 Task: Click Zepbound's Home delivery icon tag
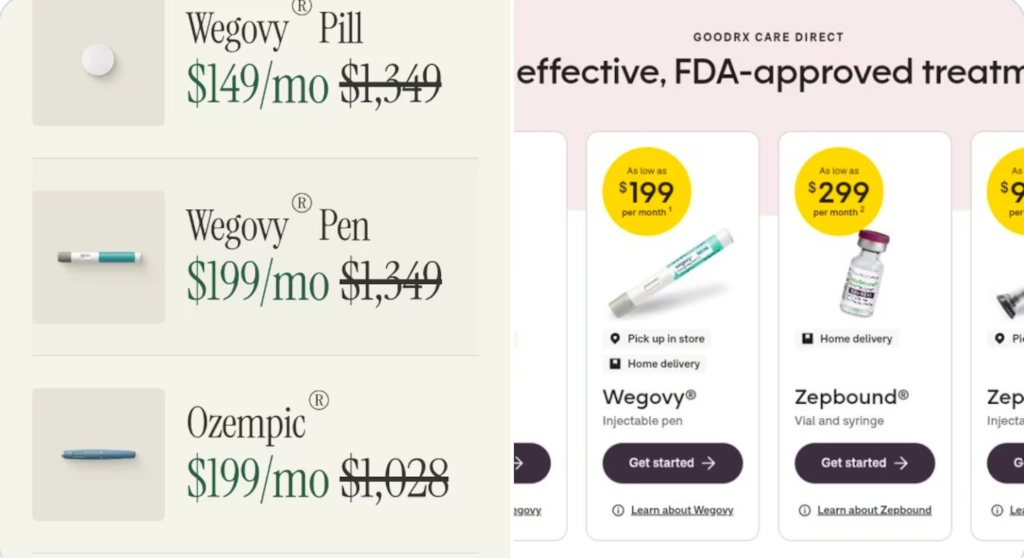click(808, 339)
